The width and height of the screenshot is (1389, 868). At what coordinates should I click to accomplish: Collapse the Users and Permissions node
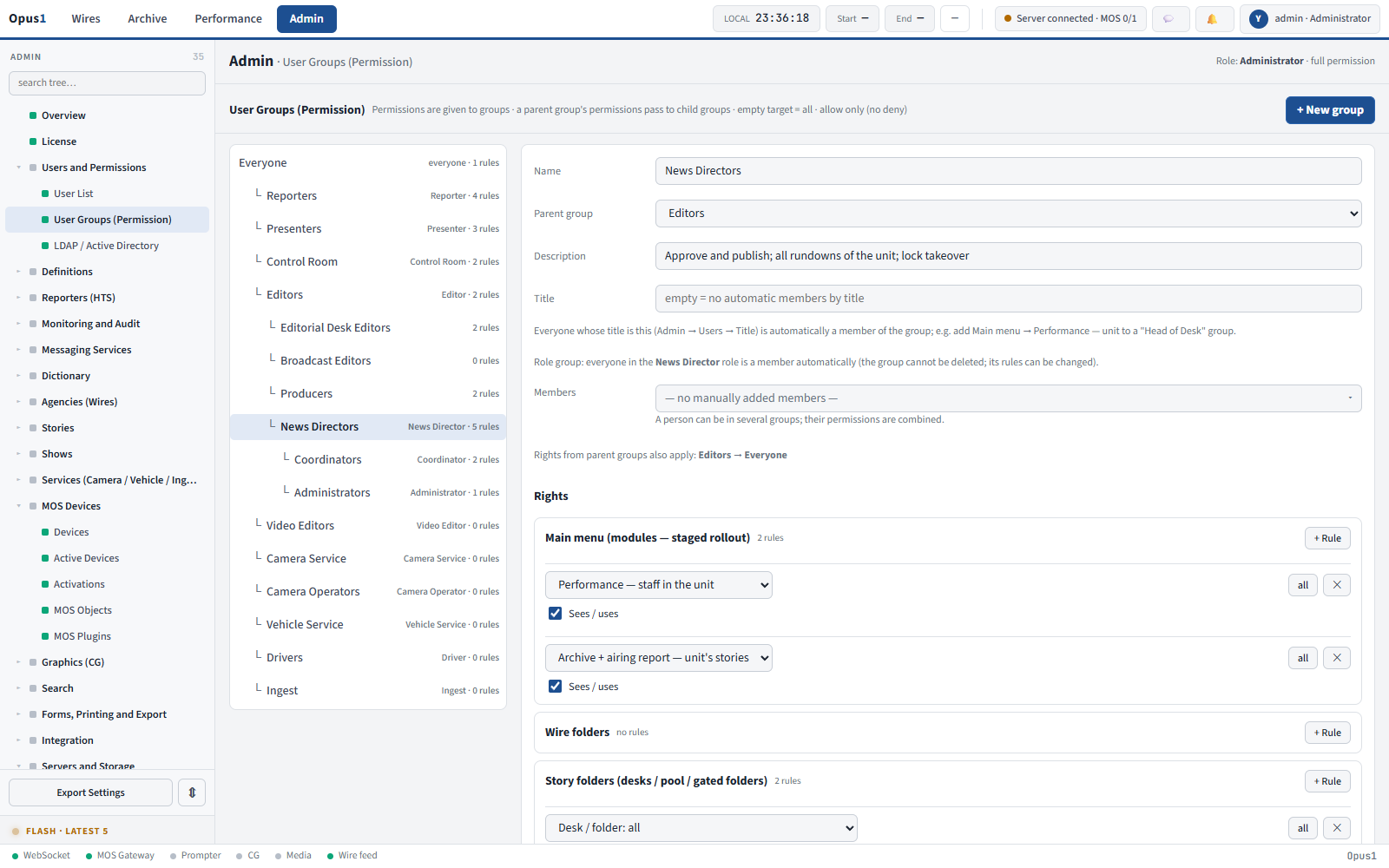point(19,168)
